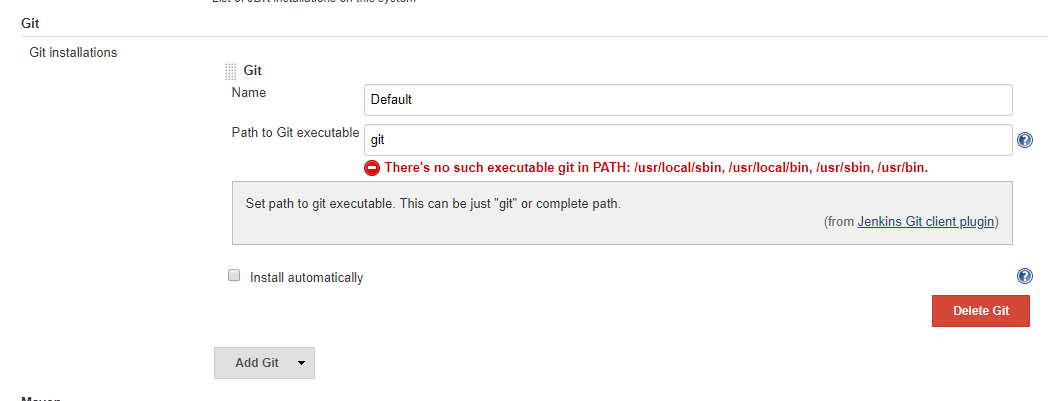1062x401 pixels.
Task: Click the red 'no such executable git' error message
Action: (656, 168)
